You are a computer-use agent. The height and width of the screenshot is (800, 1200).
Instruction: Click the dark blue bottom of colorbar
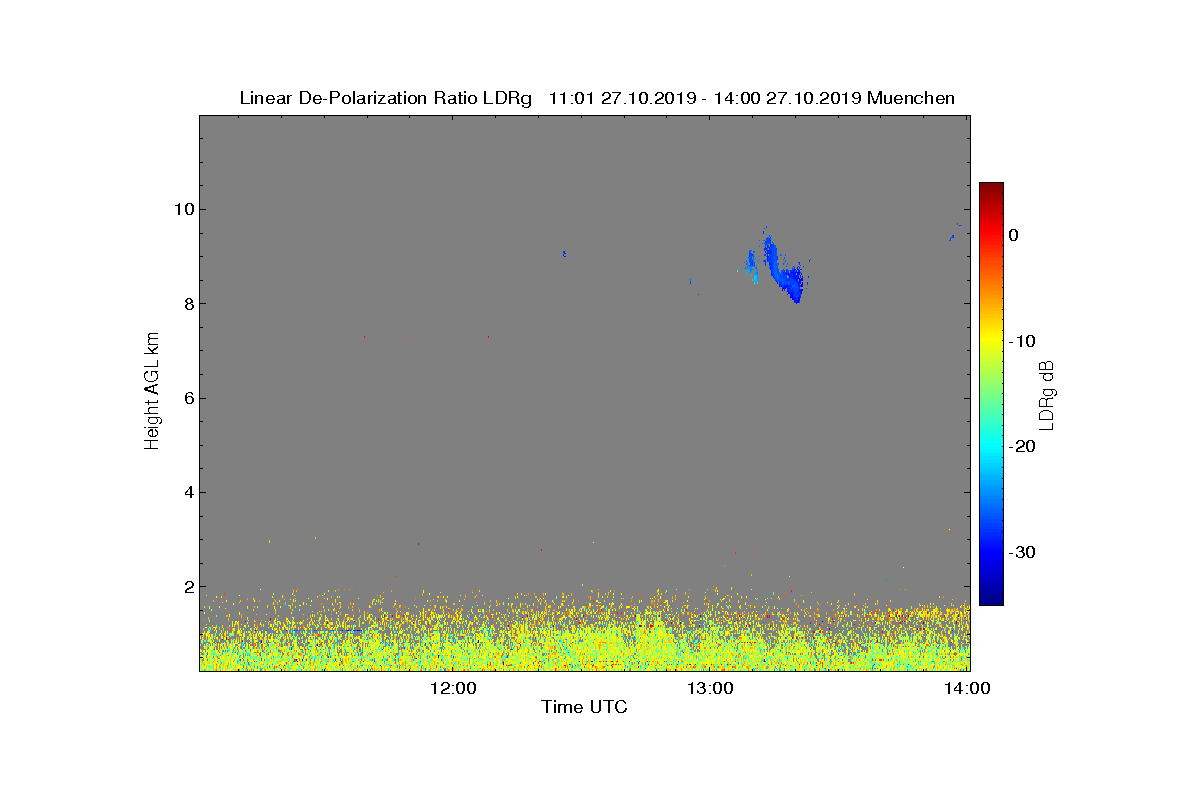991,596
